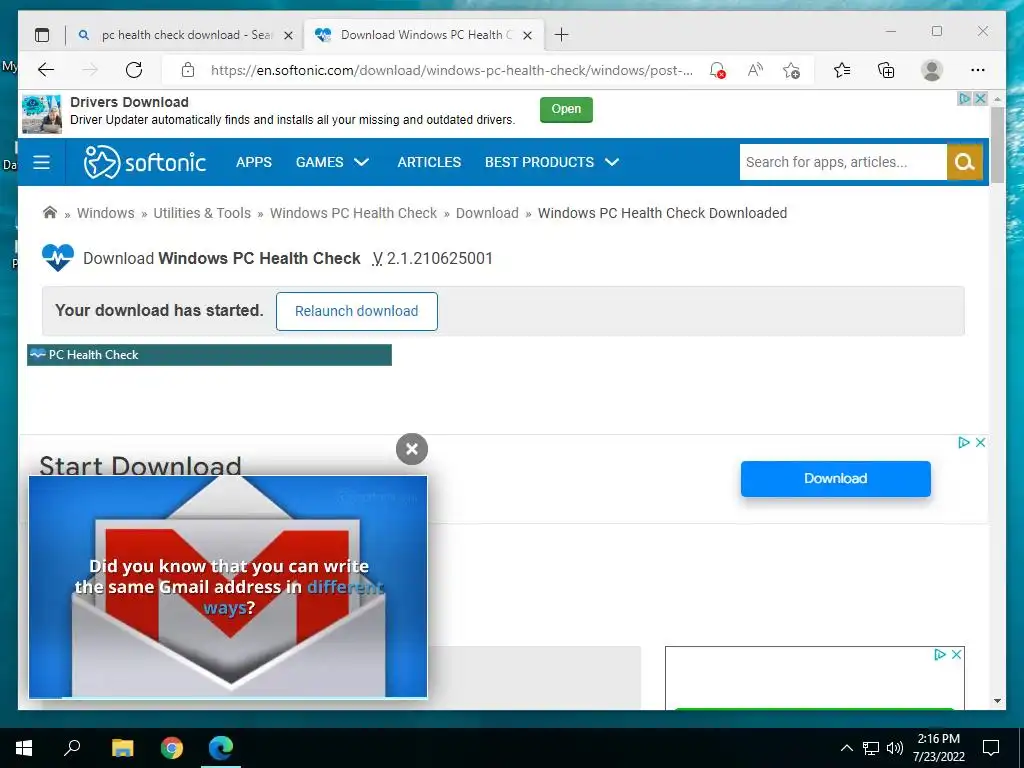This screenshot has width=1024, height=768.
Task: Click the Edge tab actions menu icon
Action: 42,35
